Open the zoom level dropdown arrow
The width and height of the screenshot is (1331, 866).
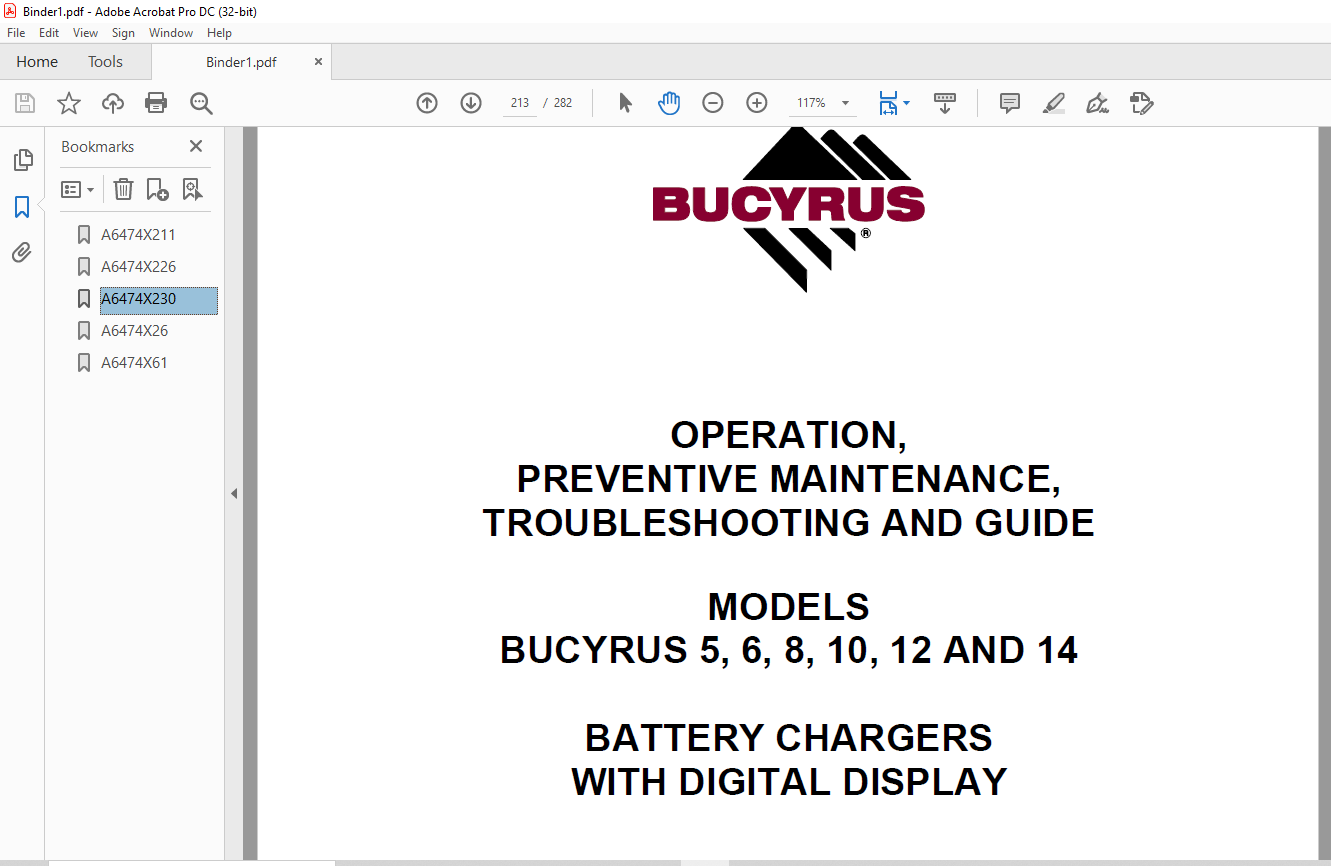click(x=845, y=103)
